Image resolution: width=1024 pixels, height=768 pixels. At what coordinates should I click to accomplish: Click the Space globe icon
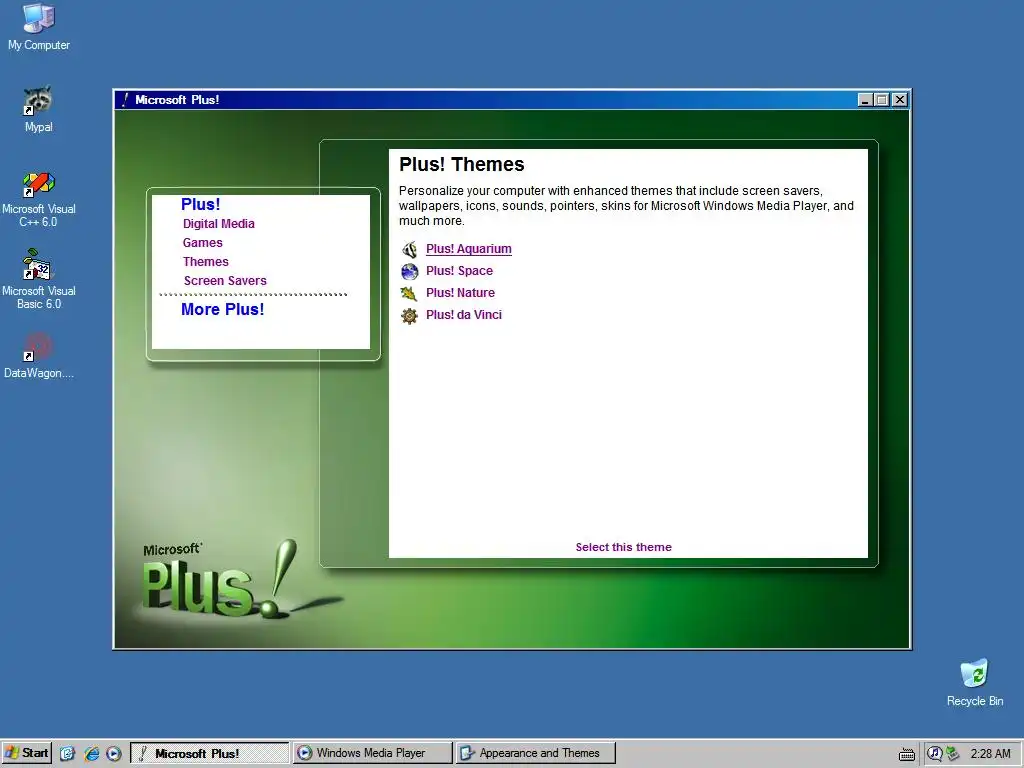409,271
